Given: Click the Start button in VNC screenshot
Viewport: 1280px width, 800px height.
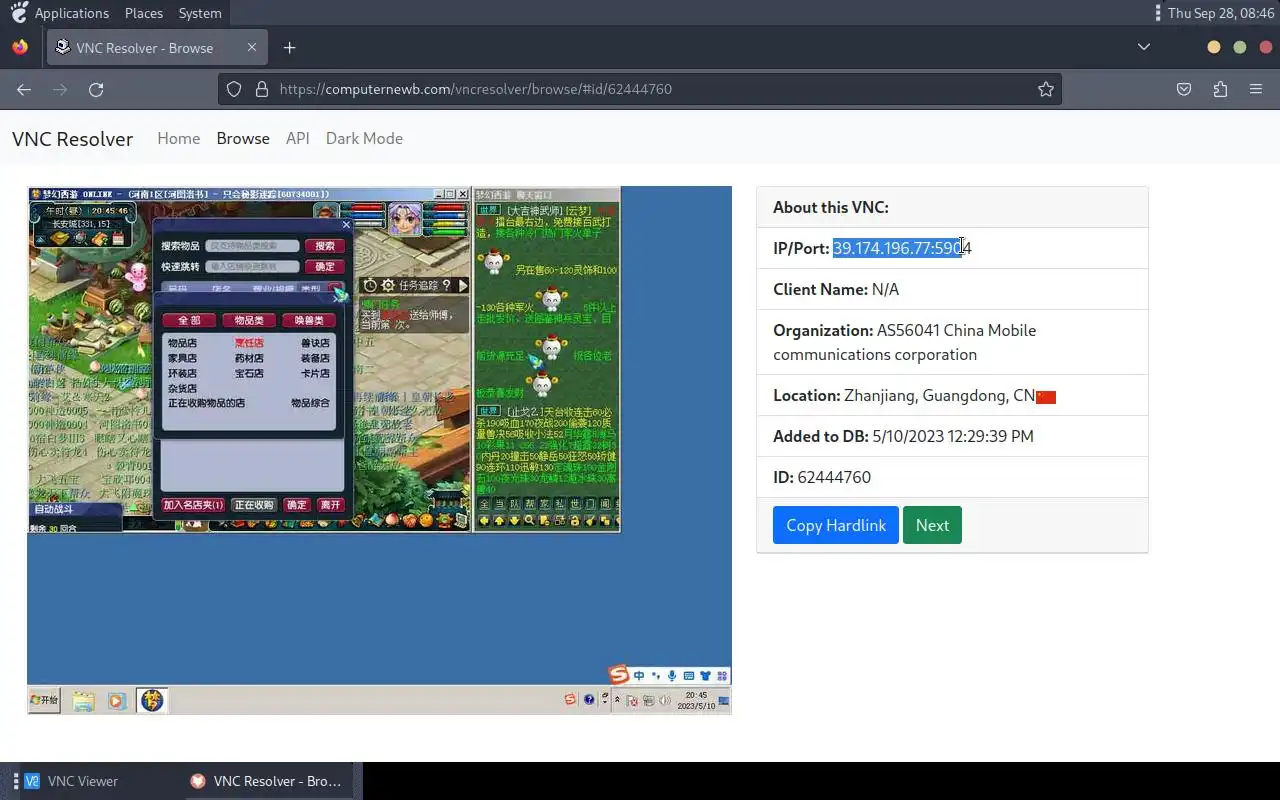Looking at the screenshot, I should pyautogui.click(x=44, y=700).
